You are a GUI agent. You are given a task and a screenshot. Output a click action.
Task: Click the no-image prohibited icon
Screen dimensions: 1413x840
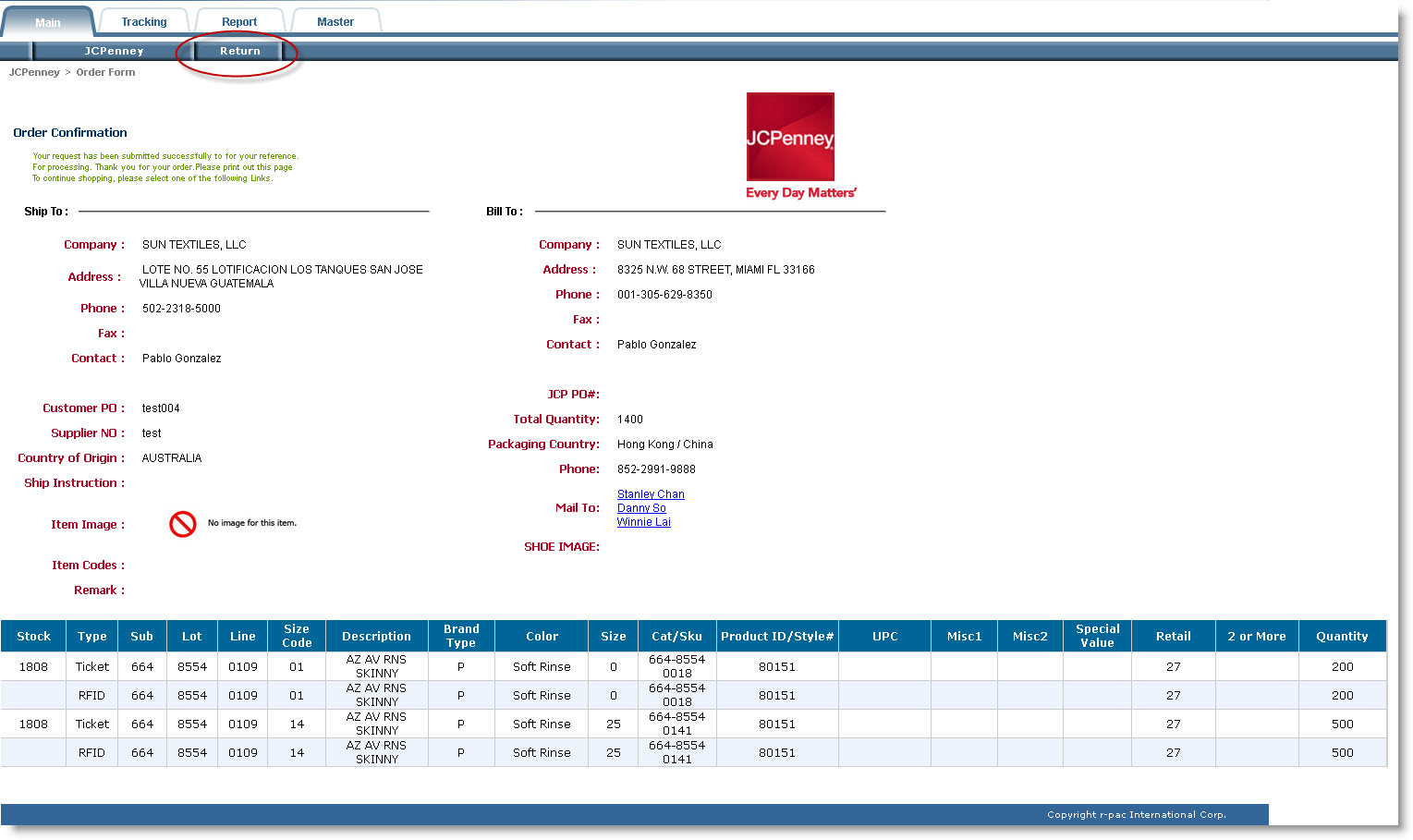[x=183, y=524]
